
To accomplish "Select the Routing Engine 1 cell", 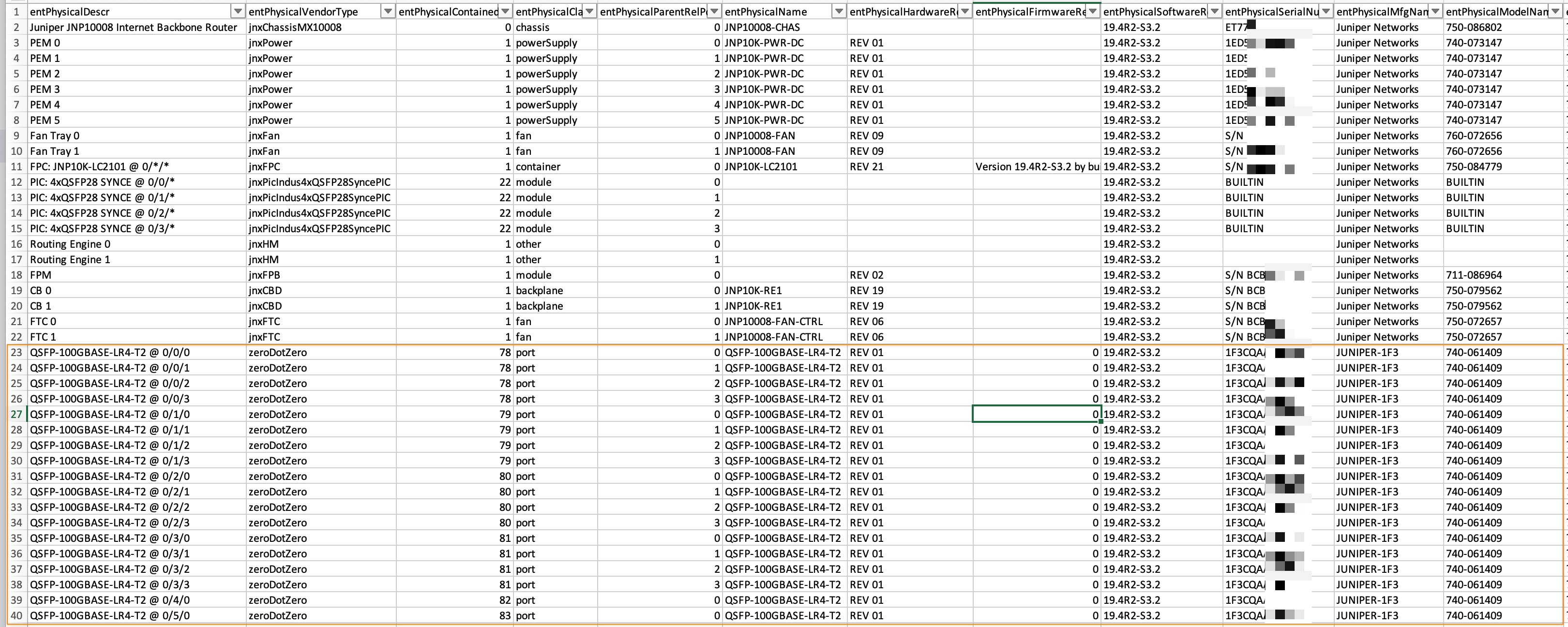I will coord(136,259).
